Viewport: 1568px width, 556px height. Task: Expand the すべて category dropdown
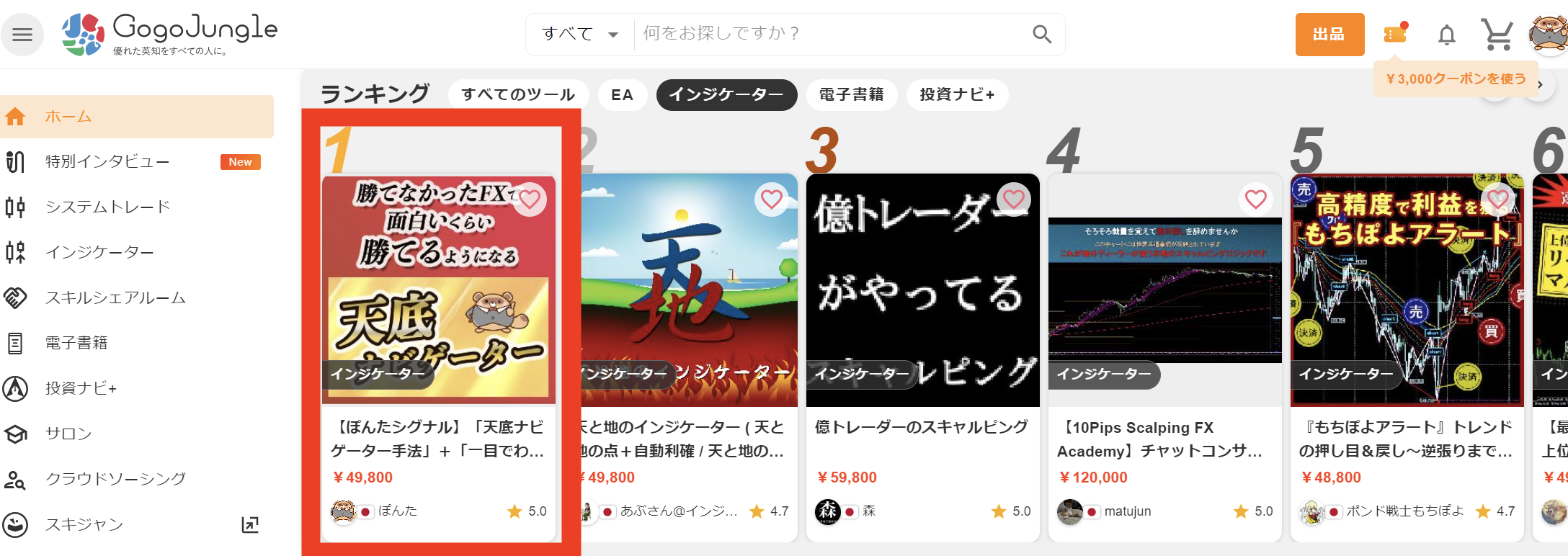pyautogui.click(x=580, y=34)
